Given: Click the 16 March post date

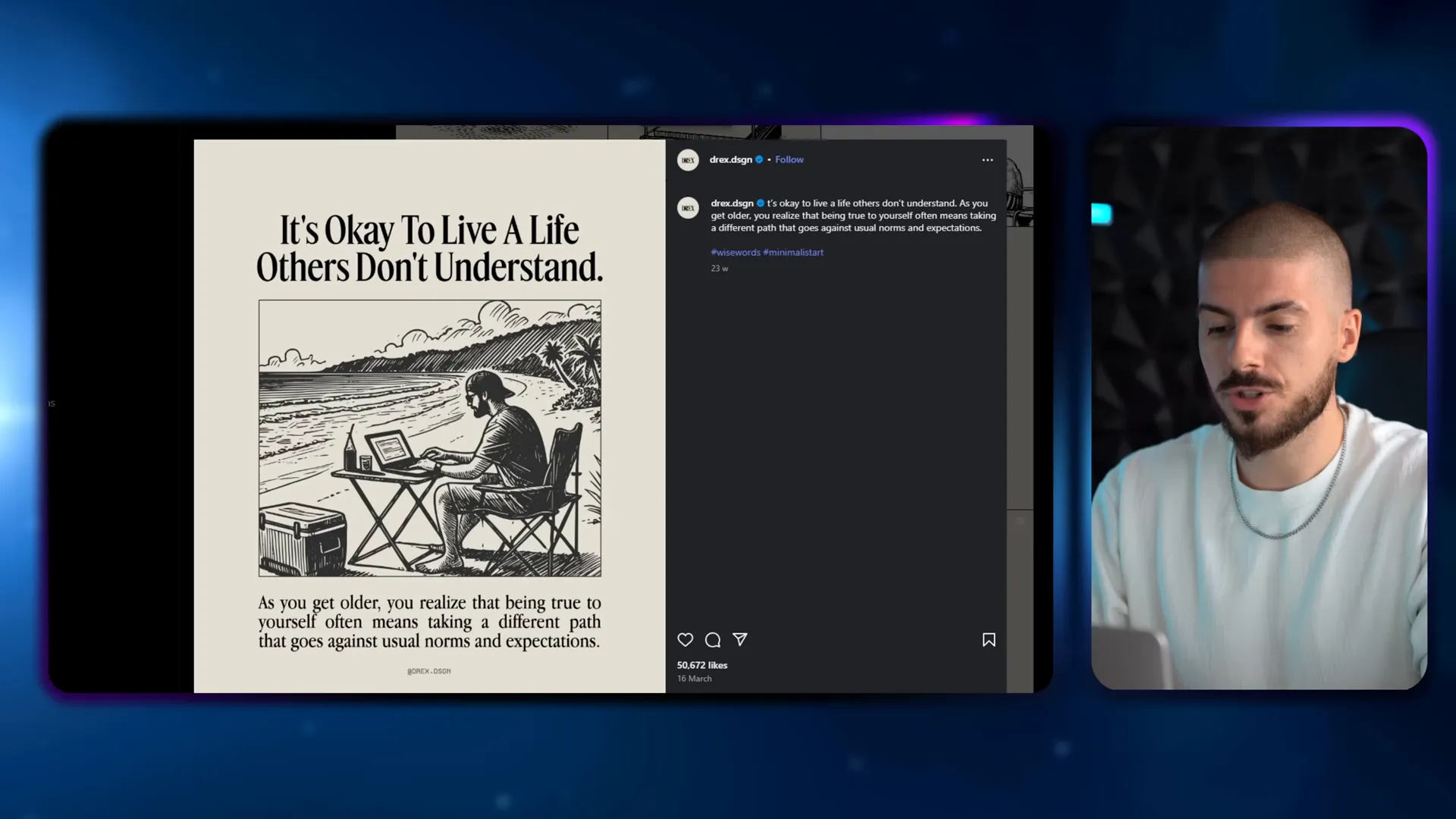Looking at the screenshot, I should click(694, 679).
